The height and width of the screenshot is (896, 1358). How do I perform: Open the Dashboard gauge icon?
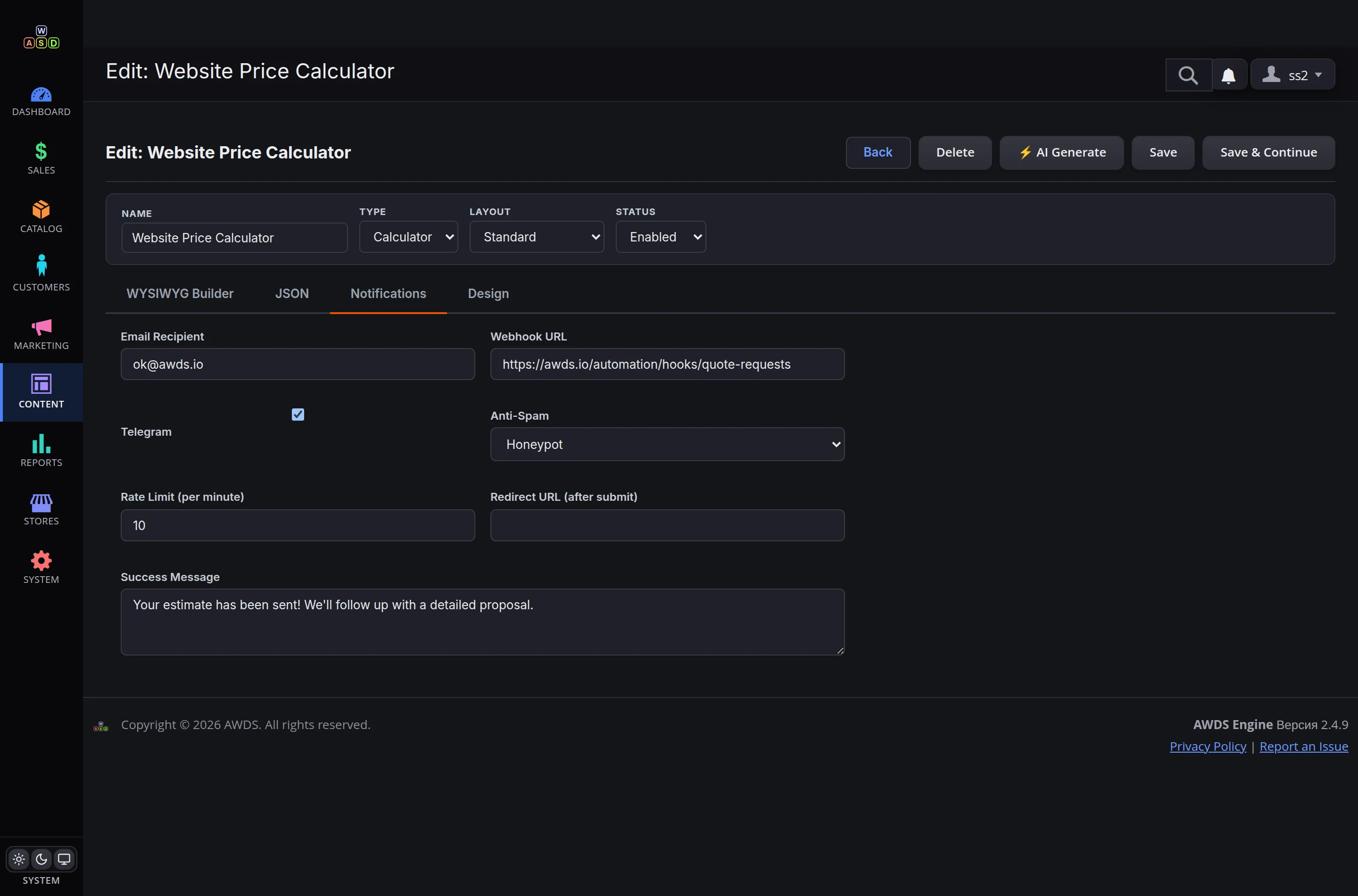[41, 95]
